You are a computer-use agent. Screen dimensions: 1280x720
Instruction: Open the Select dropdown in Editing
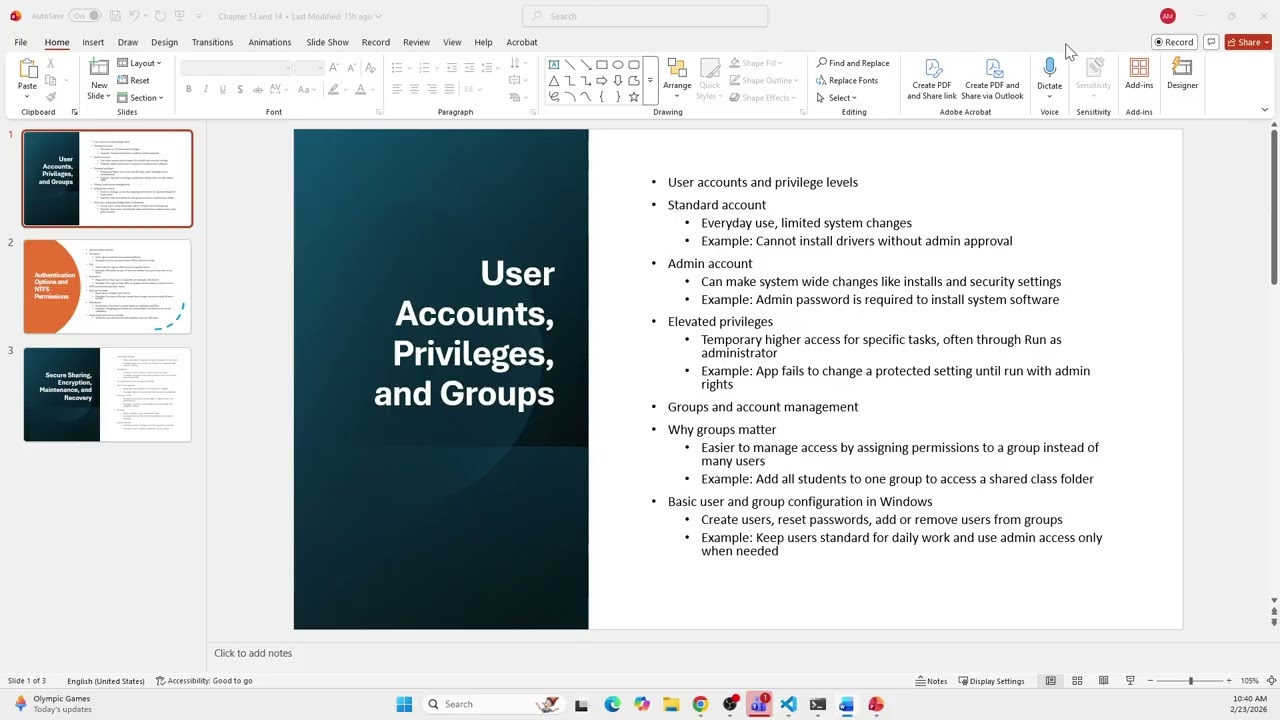coord(837,97)
